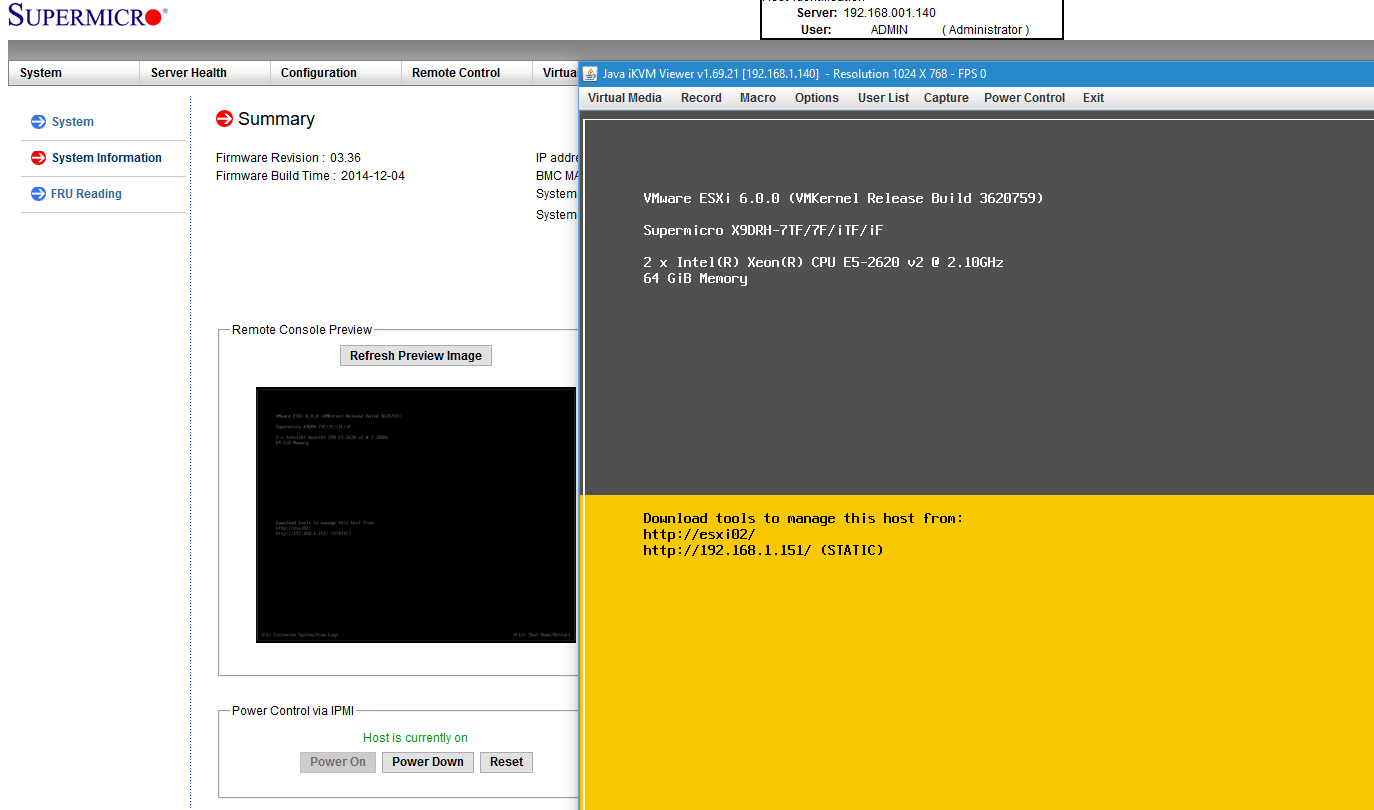Image resolution: width=1374 pixels, height=810 pixels.
Task: Click the Xeon E5-2620 v2 CPU line
Action: coord(823,263)
